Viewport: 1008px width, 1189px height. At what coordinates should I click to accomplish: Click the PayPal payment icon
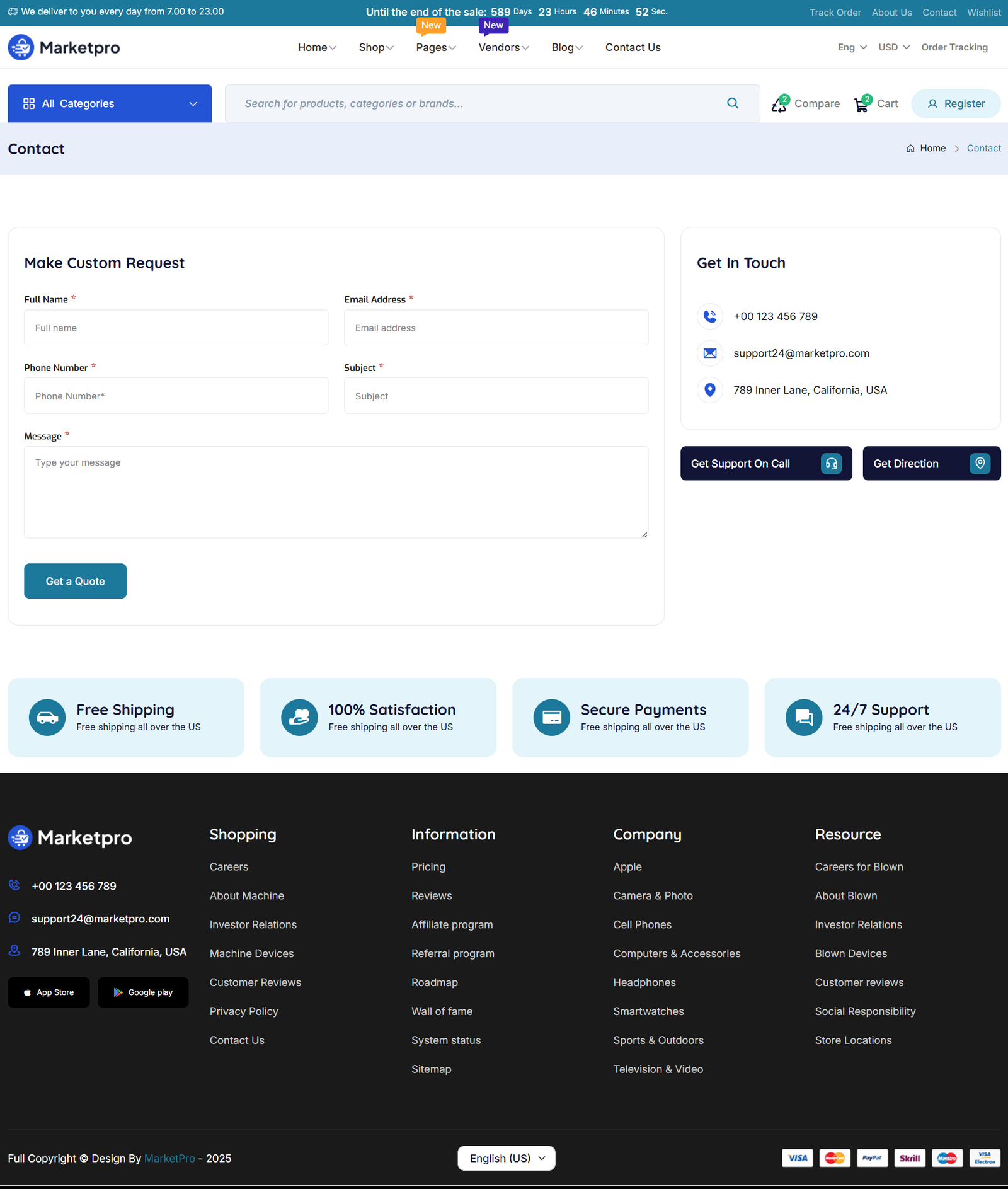pyautogui.click(x=872, y=1158)
